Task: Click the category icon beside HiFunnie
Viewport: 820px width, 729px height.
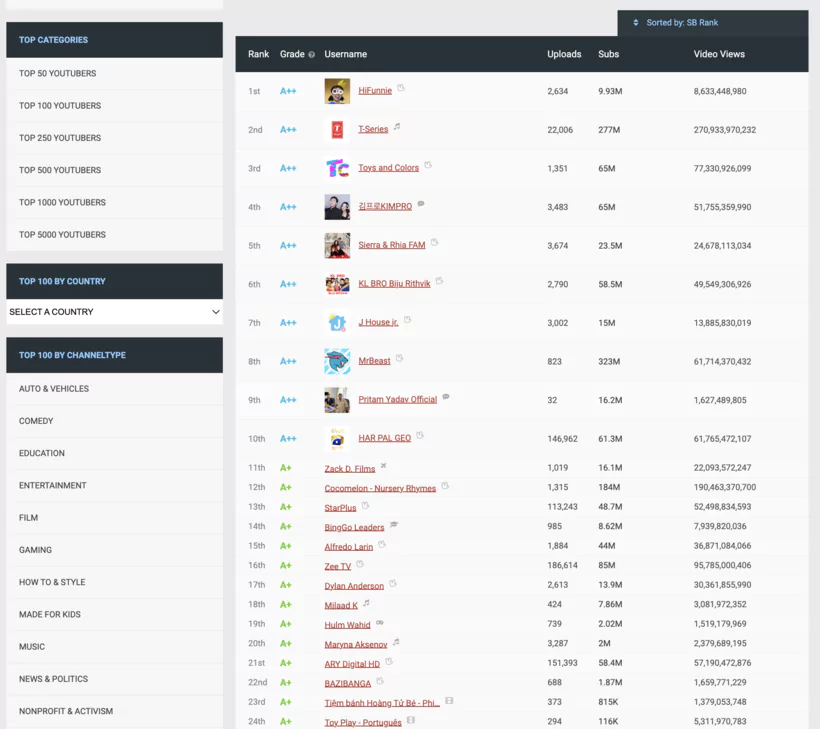Action: [401, 88]
